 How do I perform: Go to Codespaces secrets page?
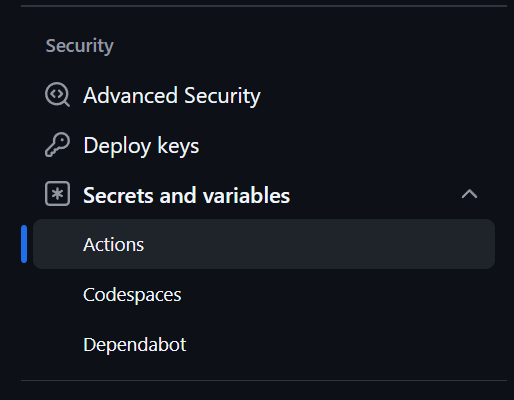[132, 295]
